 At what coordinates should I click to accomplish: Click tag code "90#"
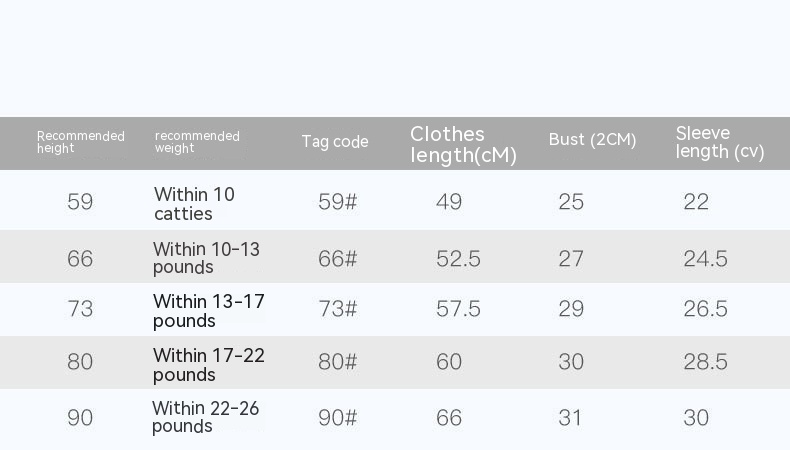click(x=337, y=418)
